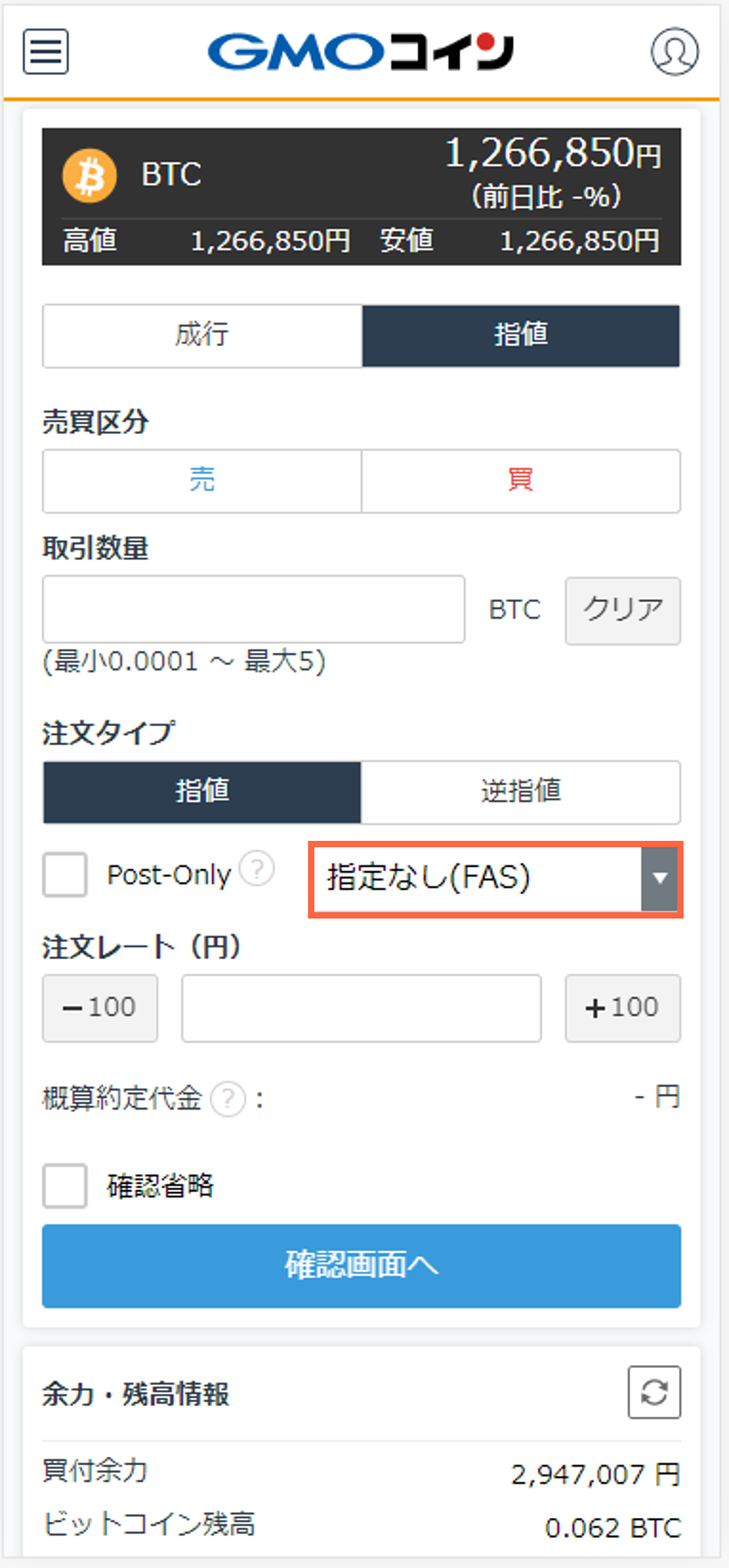
Task: Refresh the 余力・残高情報 balance section
Action: pos(654,1392)
